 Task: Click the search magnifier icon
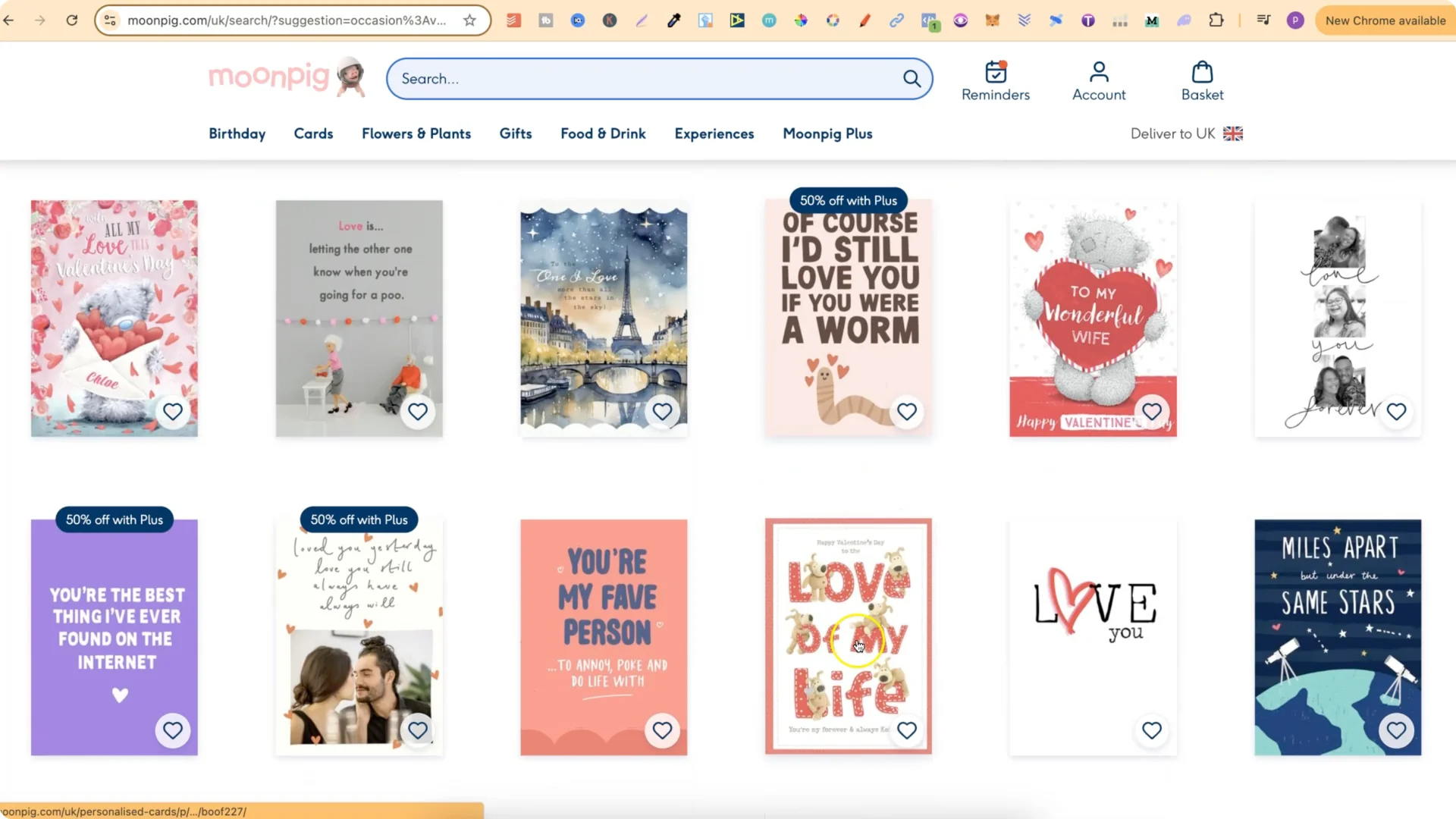[912, 78]
